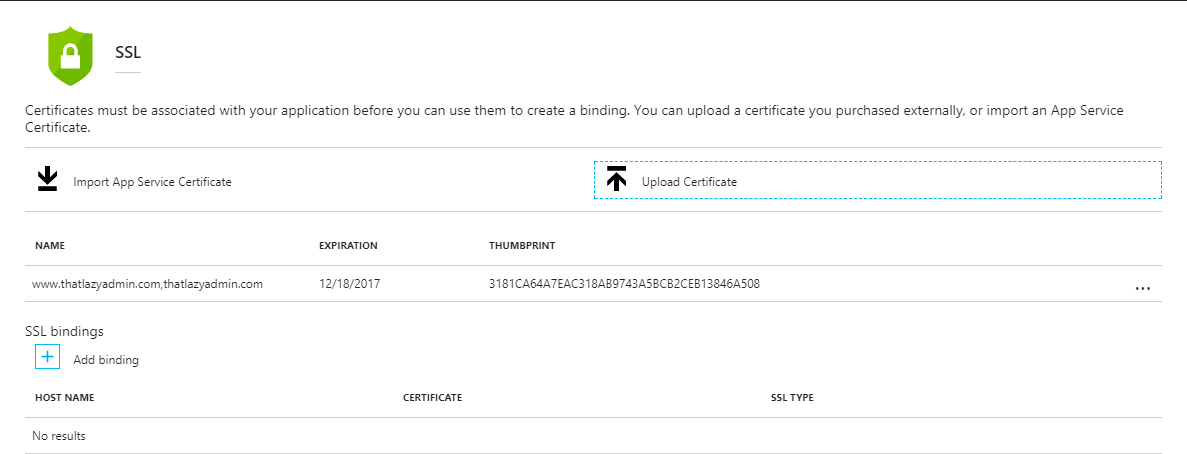Click the NAME column header
The height and width of the screenshot is (454, 1187).
(50, 245)
